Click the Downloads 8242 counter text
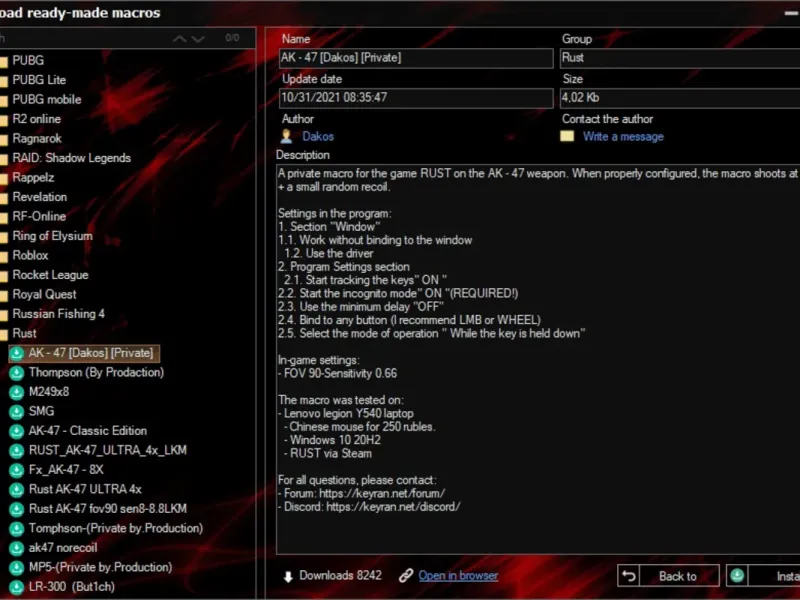Screen dimensions: 800x600 [340, 576]
